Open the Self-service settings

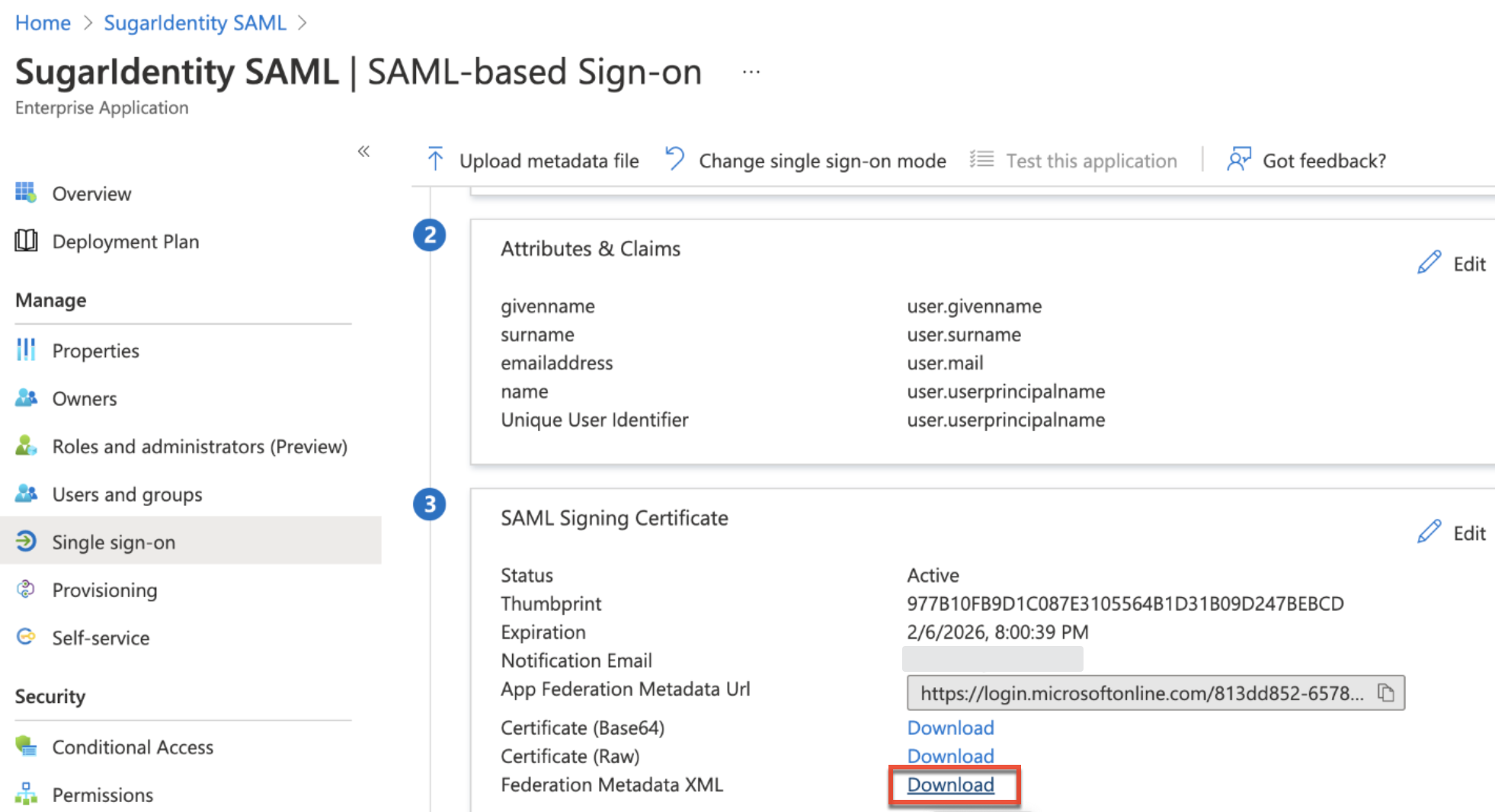coord(101,638)
